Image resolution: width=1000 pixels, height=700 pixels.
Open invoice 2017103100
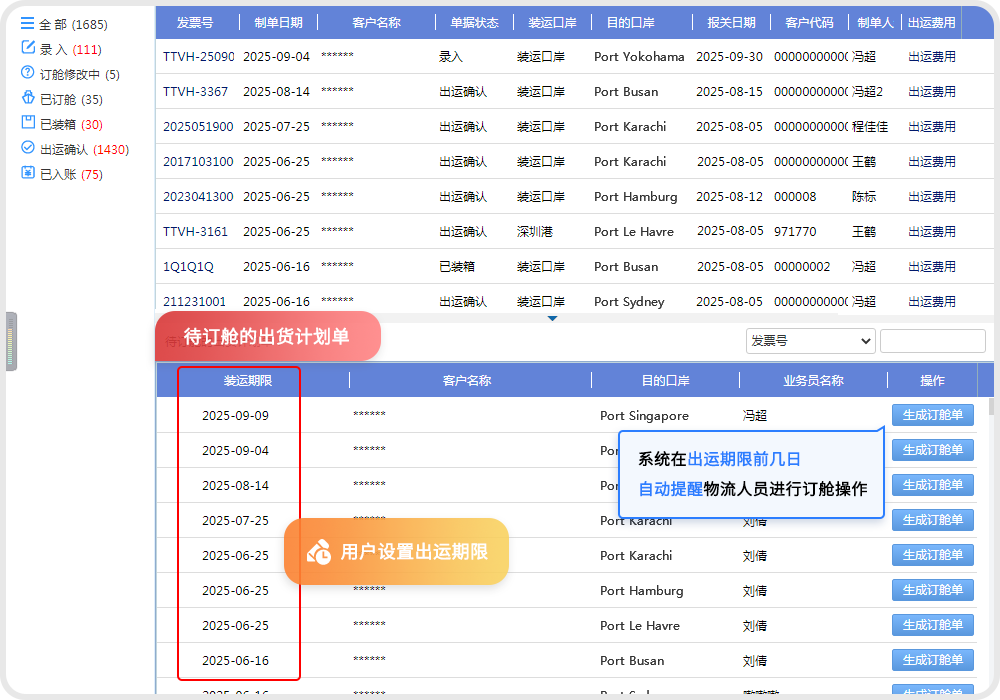[198, 162]
